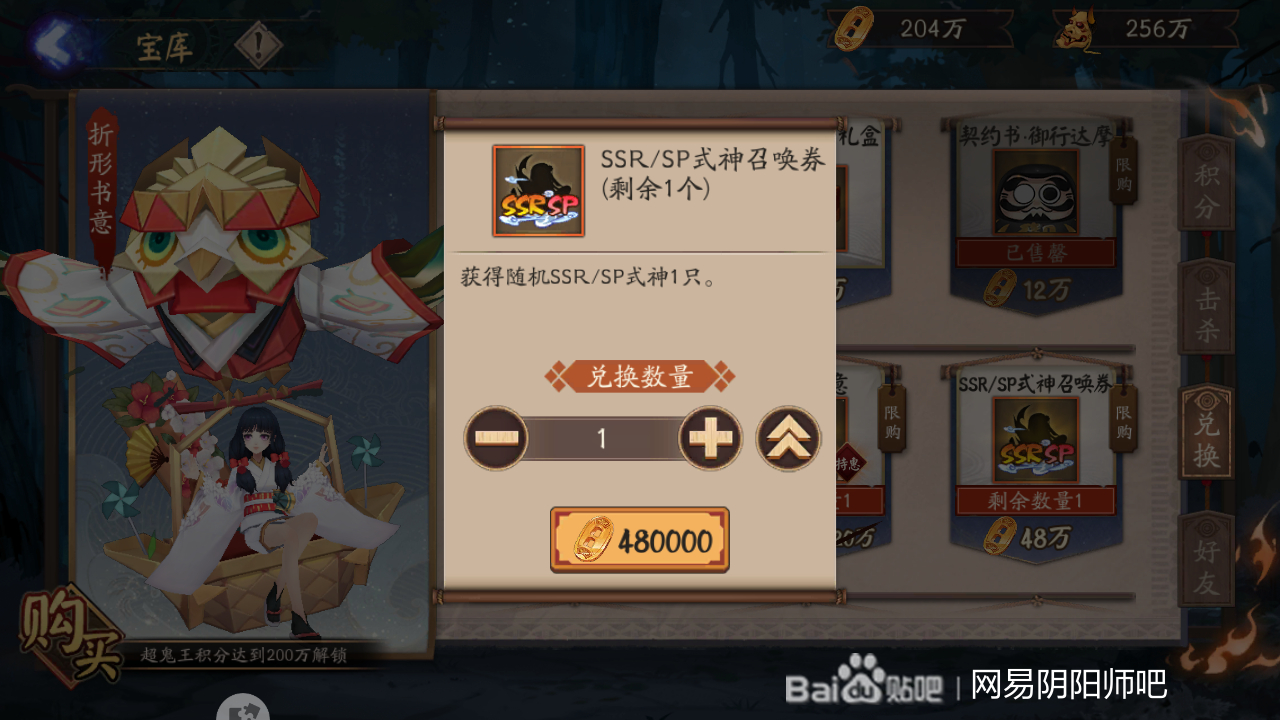Confirm purchase for 480000 coins

640,540
